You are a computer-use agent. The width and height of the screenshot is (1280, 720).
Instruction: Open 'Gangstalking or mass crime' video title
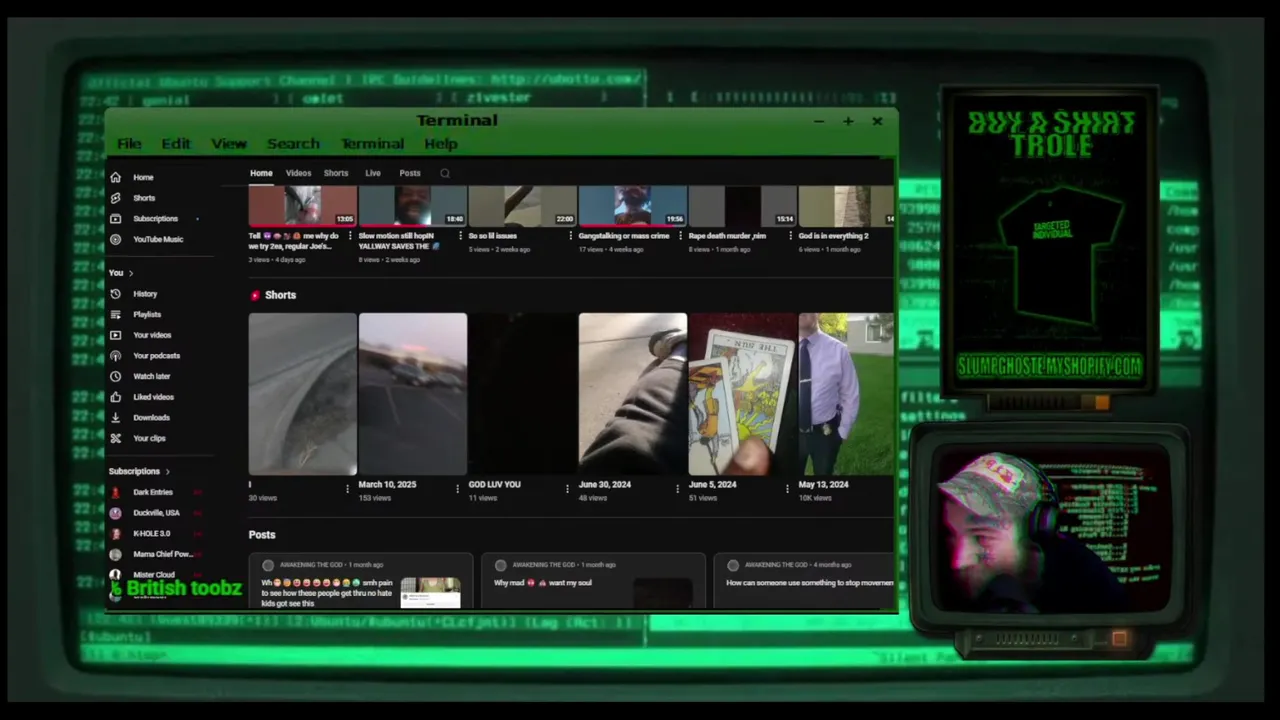click(624, 236)
